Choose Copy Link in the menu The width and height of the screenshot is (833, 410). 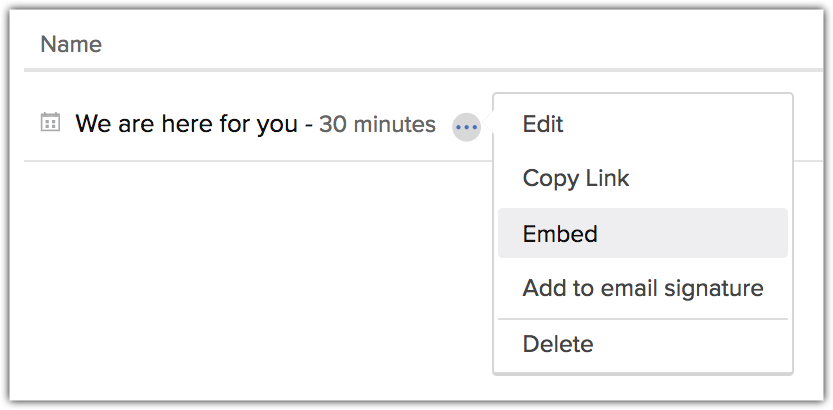576,179
